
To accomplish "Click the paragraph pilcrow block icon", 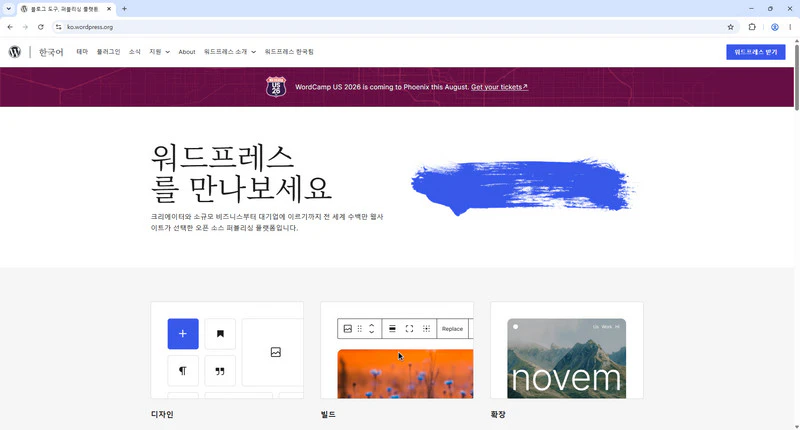I will (x=183, y=371).
